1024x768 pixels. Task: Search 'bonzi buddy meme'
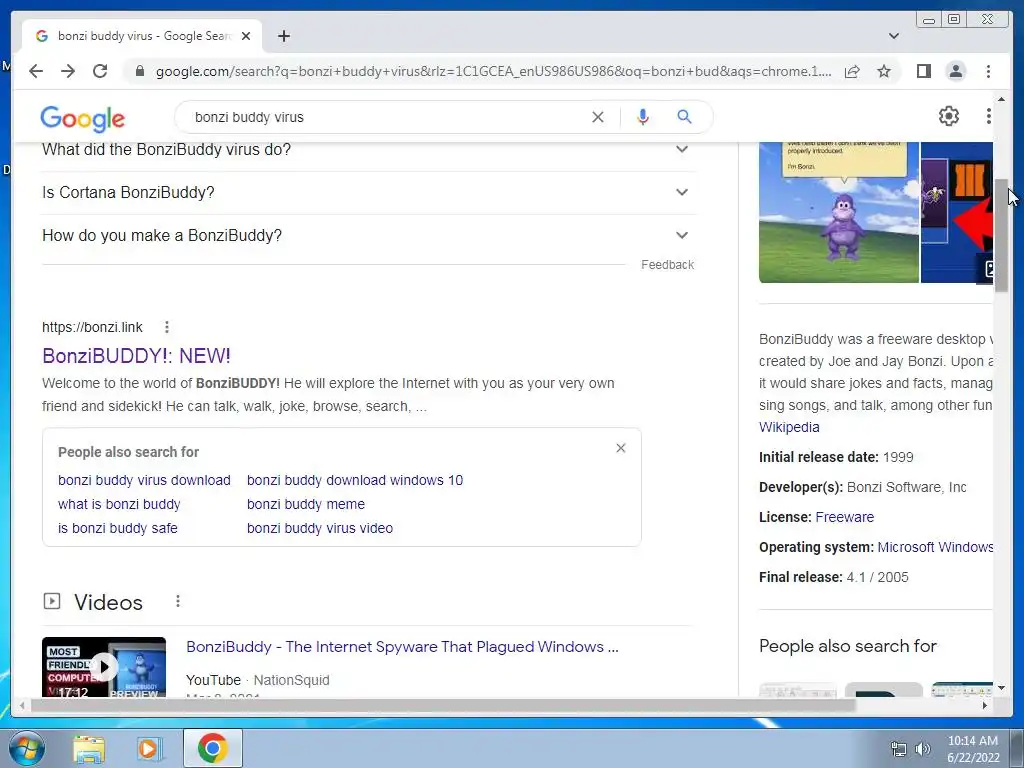306,504
